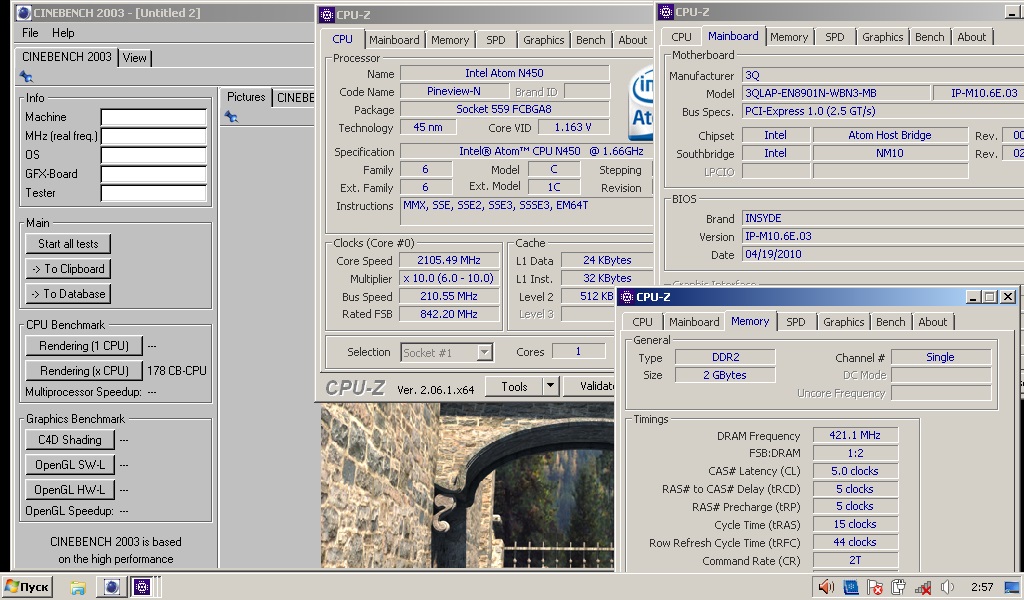This screenshot has width=1024, height=600.
Task: Run the Rendering (1 CPU) benchmark
Action: pyautogui.click(x=84, y=346)
